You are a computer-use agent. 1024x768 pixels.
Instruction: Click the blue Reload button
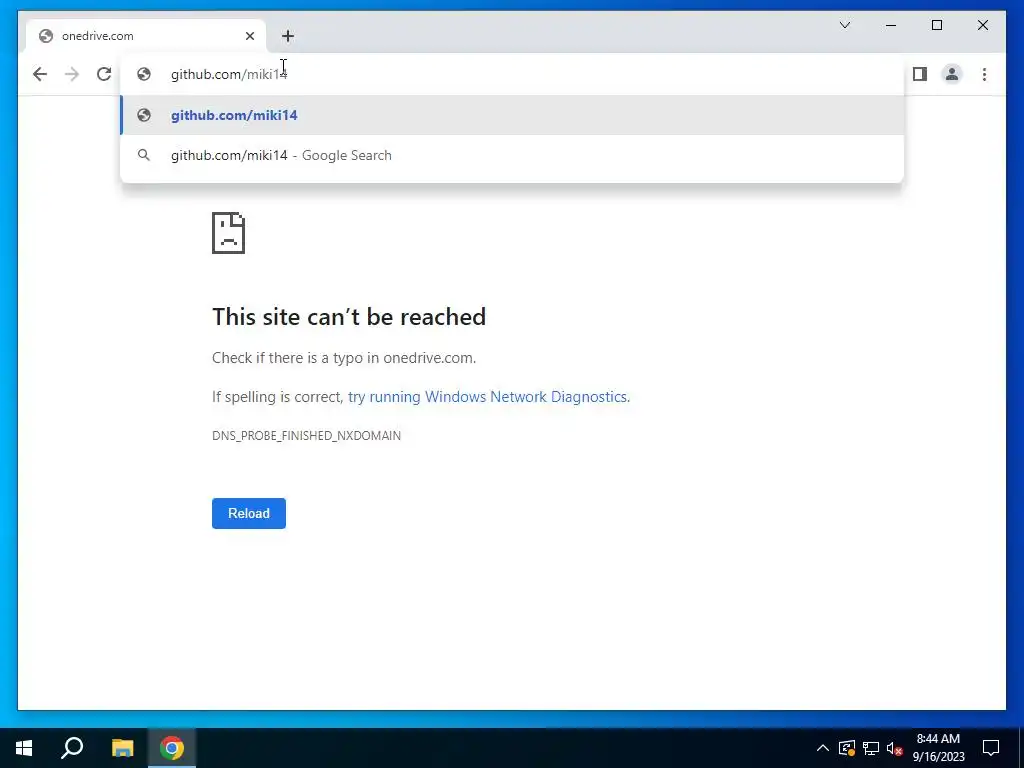[x=249, y=513]
